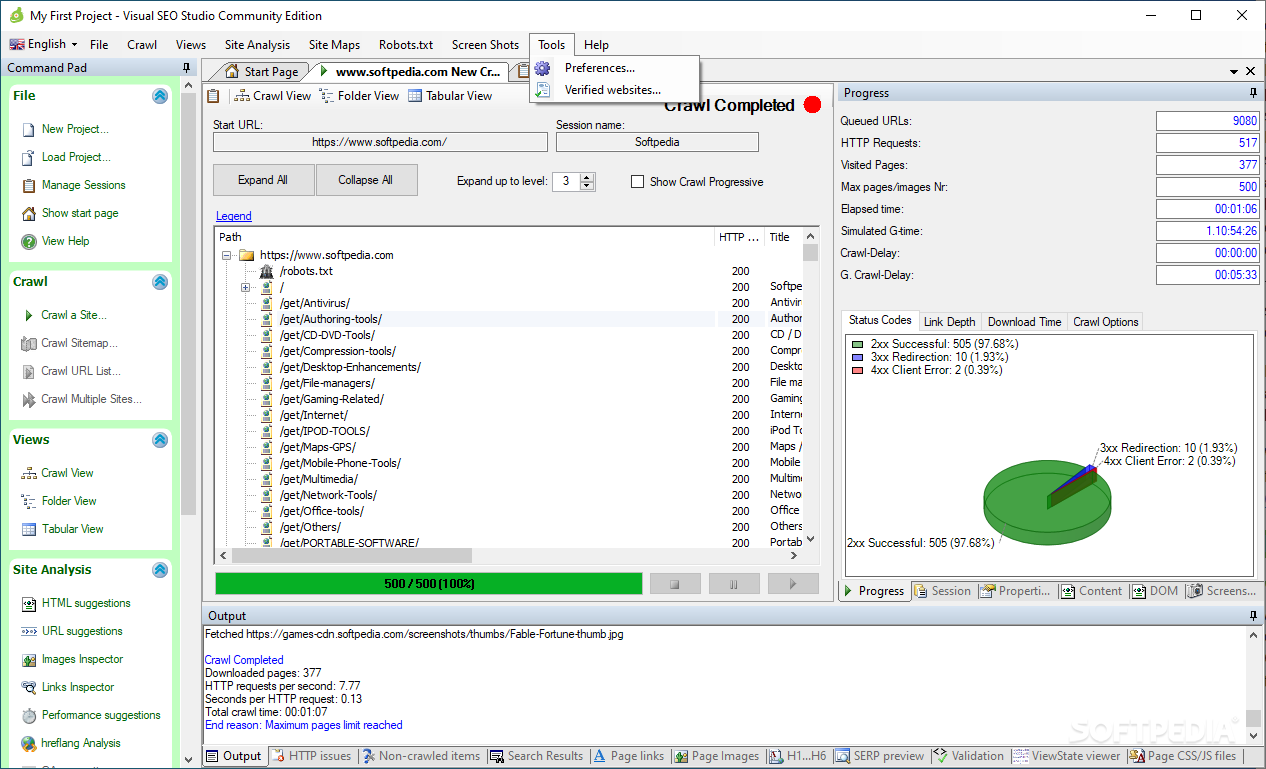The width and height of the screenshot is (1266, 769).
Task: Click the Folder View icon in Views panel
Action: click(x=29, y=501)
